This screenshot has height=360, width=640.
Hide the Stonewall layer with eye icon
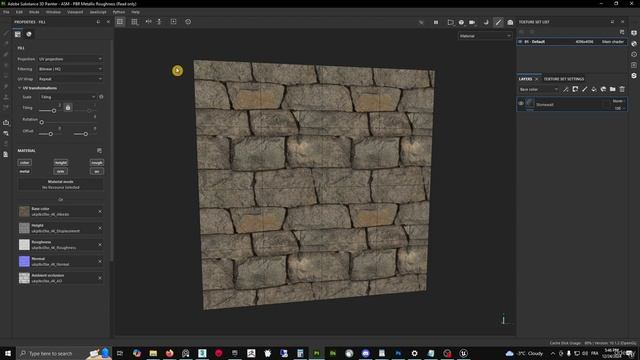click(521, 104)
